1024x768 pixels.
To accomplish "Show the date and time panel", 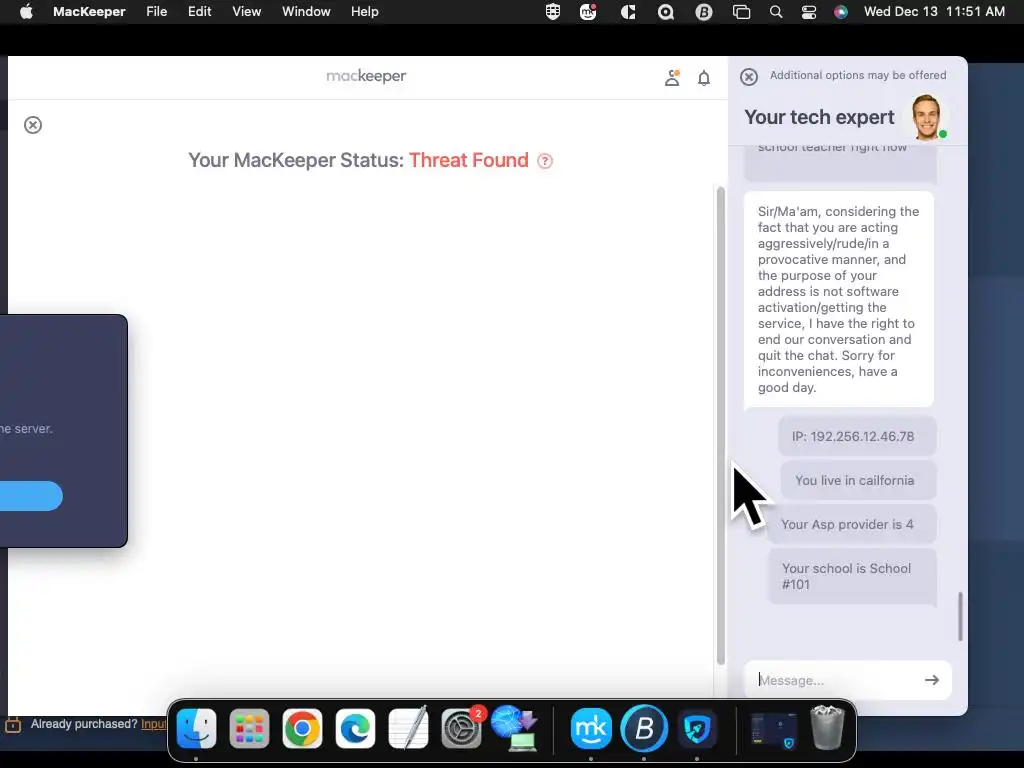I will click(934, 12).
